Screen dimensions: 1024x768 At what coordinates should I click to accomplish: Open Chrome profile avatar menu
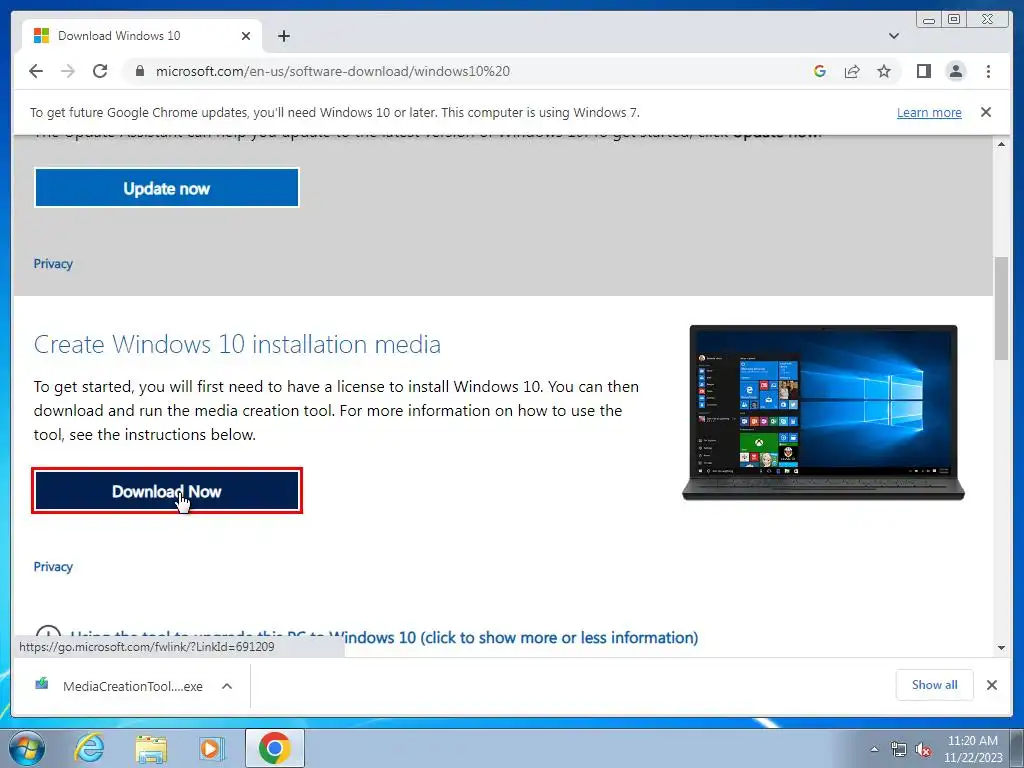955,71
